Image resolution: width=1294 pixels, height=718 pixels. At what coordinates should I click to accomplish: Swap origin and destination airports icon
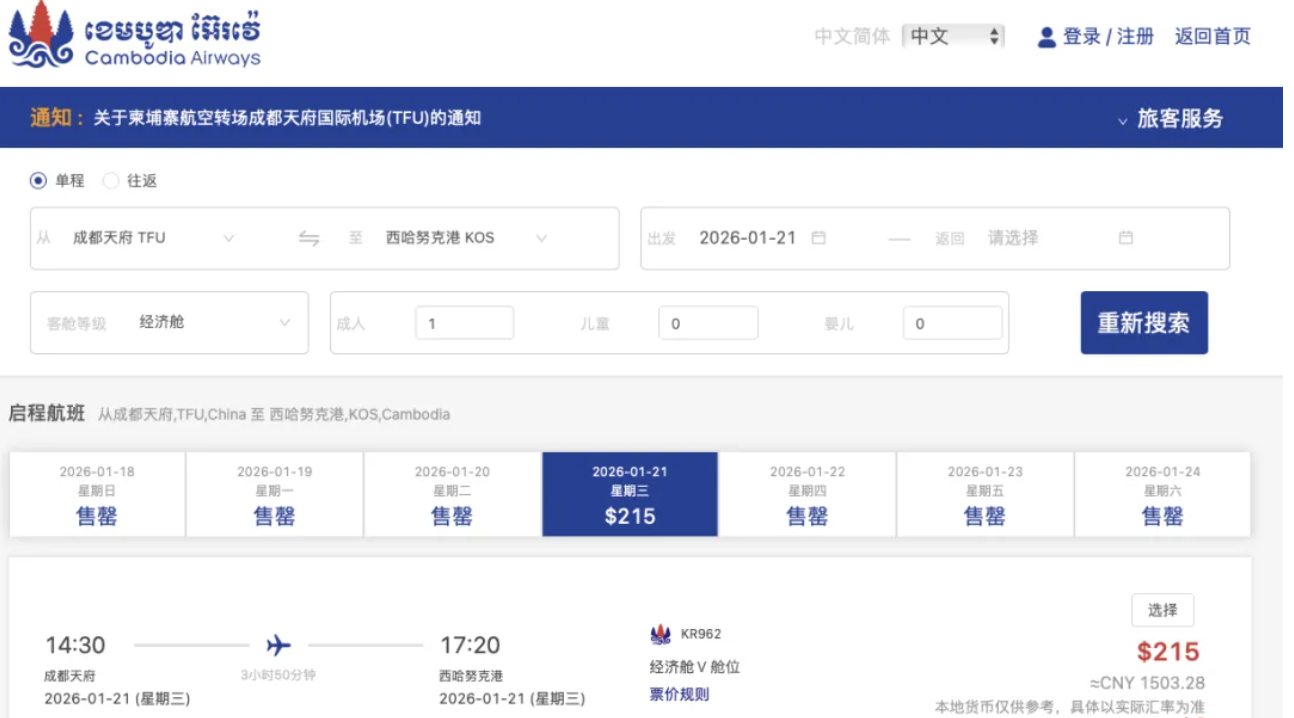[x=309, y=238]
